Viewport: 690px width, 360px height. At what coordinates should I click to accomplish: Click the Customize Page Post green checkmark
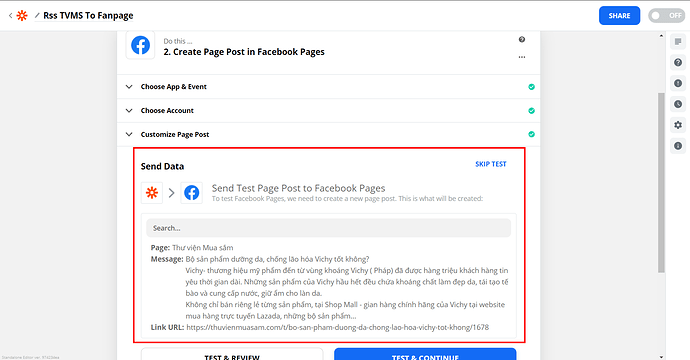[x=531, y=134]
